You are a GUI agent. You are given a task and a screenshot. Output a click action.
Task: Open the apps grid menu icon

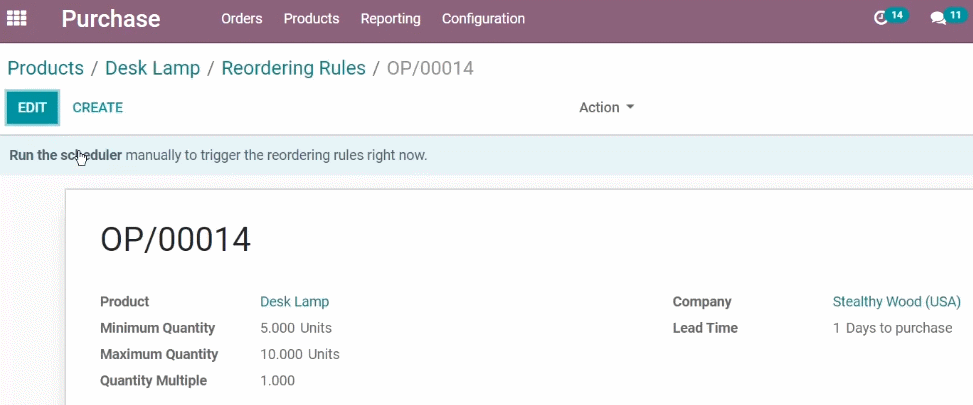[17, 18]
